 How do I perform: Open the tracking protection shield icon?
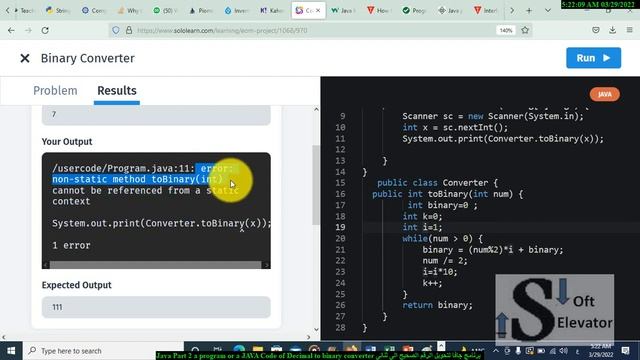tap(116, 30)
